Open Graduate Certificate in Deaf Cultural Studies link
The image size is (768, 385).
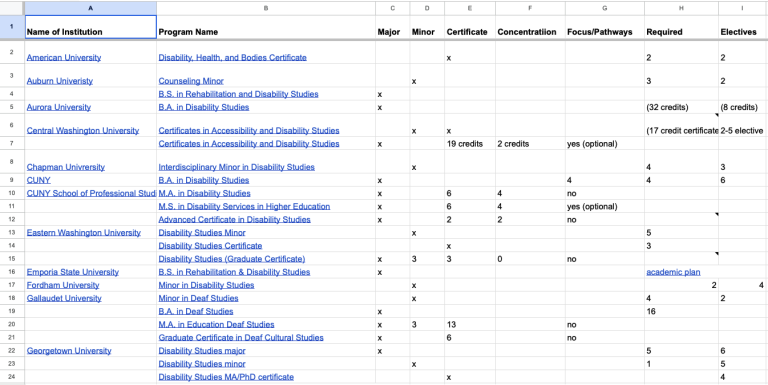click(x=241, y=337)
